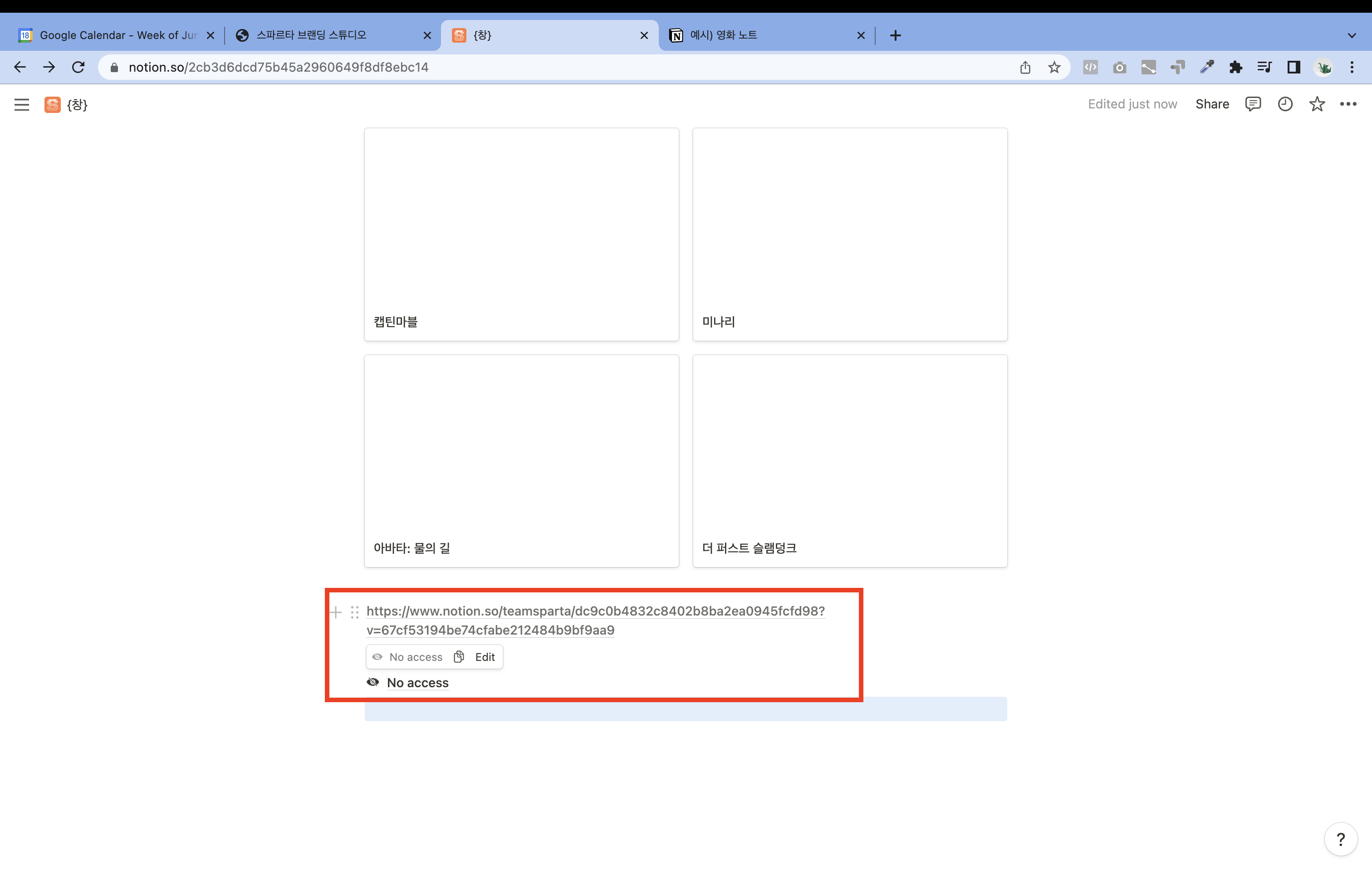Go forward in browser history

49,67
